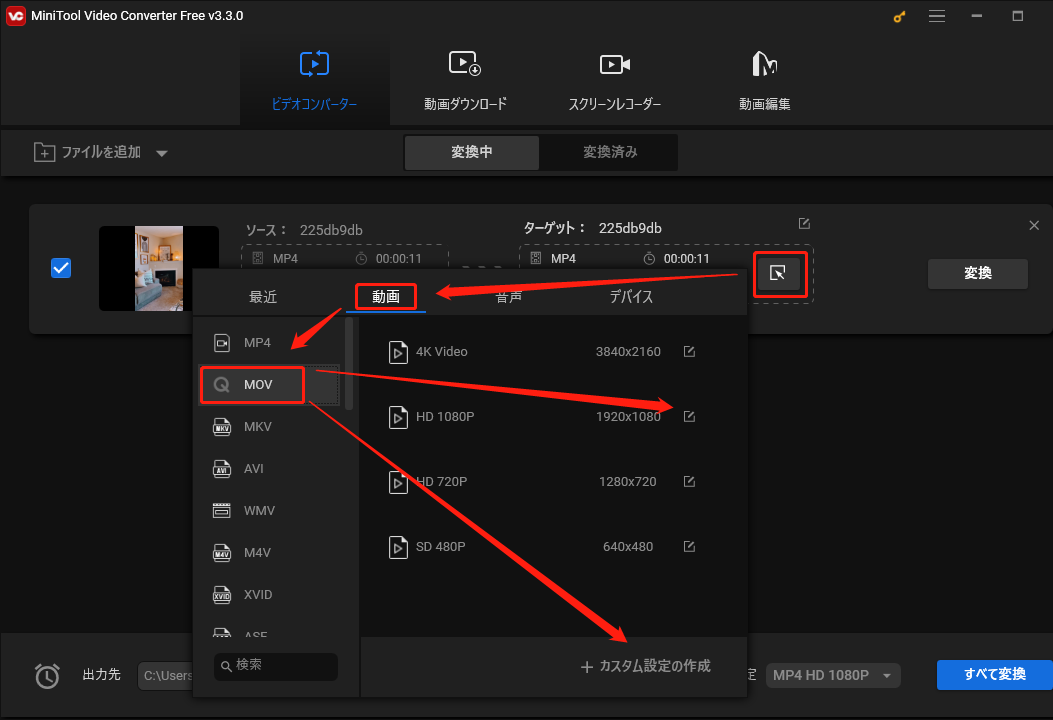Open the 動画ダウンロード section

(464, 78)
